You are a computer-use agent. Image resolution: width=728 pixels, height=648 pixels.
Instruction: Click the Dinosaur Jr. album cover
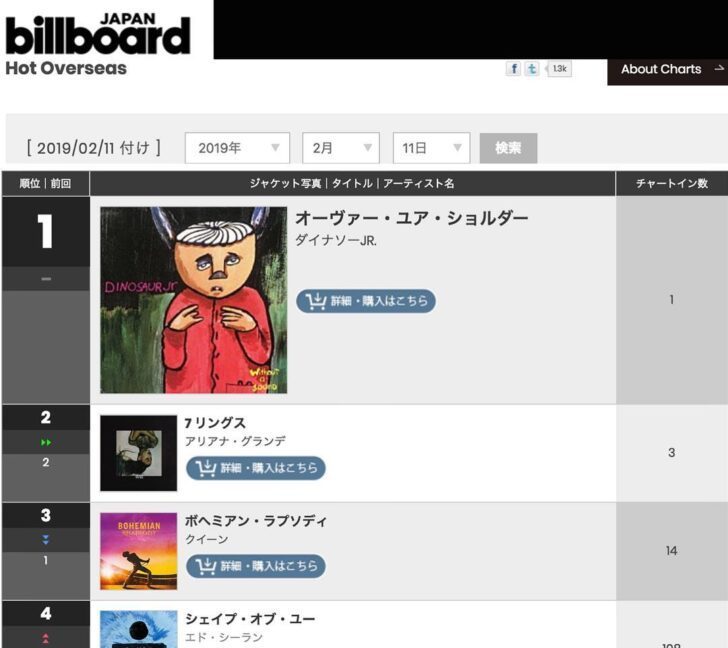pos(194,300)
